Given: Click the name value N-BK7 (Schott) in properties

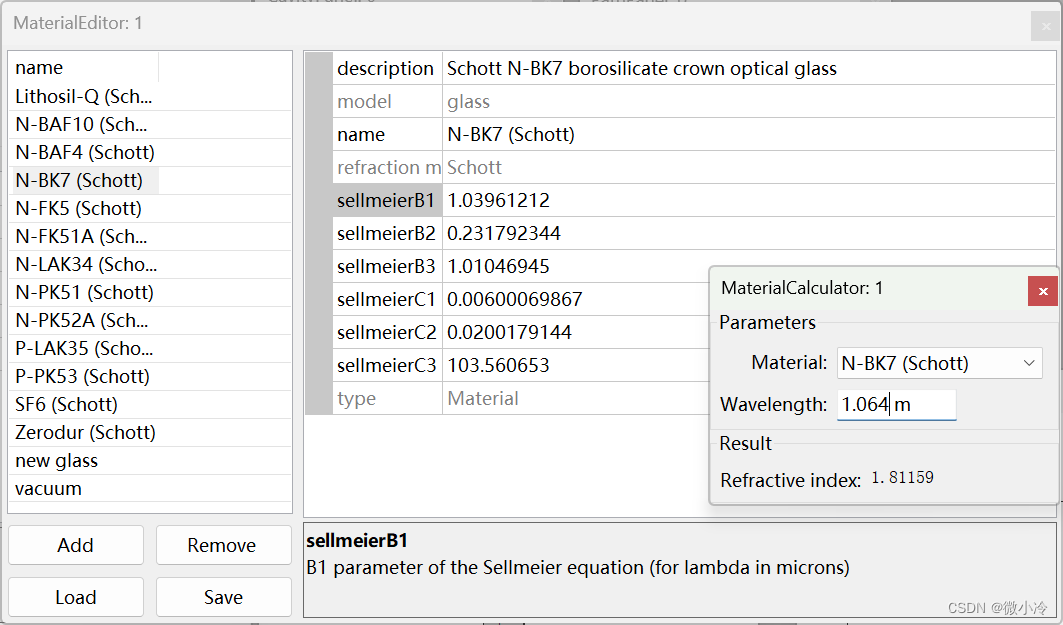Looking at the screenshot, I should pyautogui.click(x=510, y=134).
